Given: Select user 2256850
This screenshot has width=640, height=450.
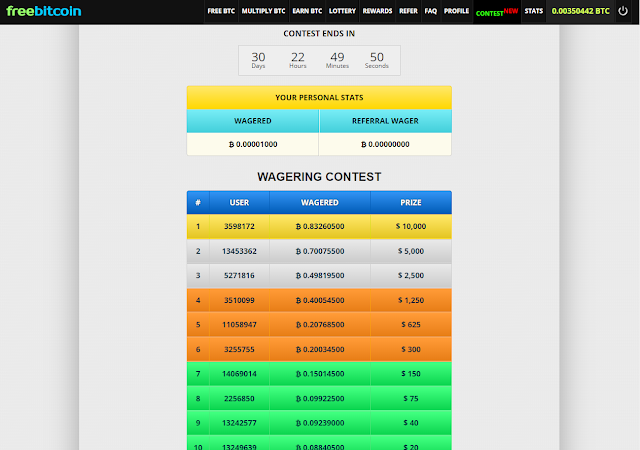Looking at the screenshot, I should (239, 398).
